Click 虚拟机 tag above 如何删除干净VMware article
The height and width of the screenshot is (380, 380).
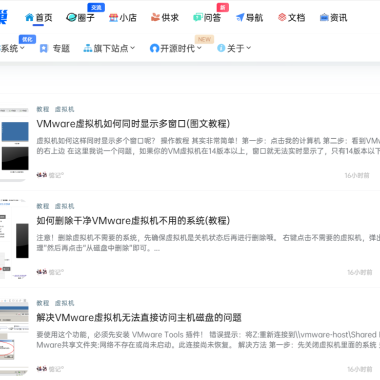[64, 206]
